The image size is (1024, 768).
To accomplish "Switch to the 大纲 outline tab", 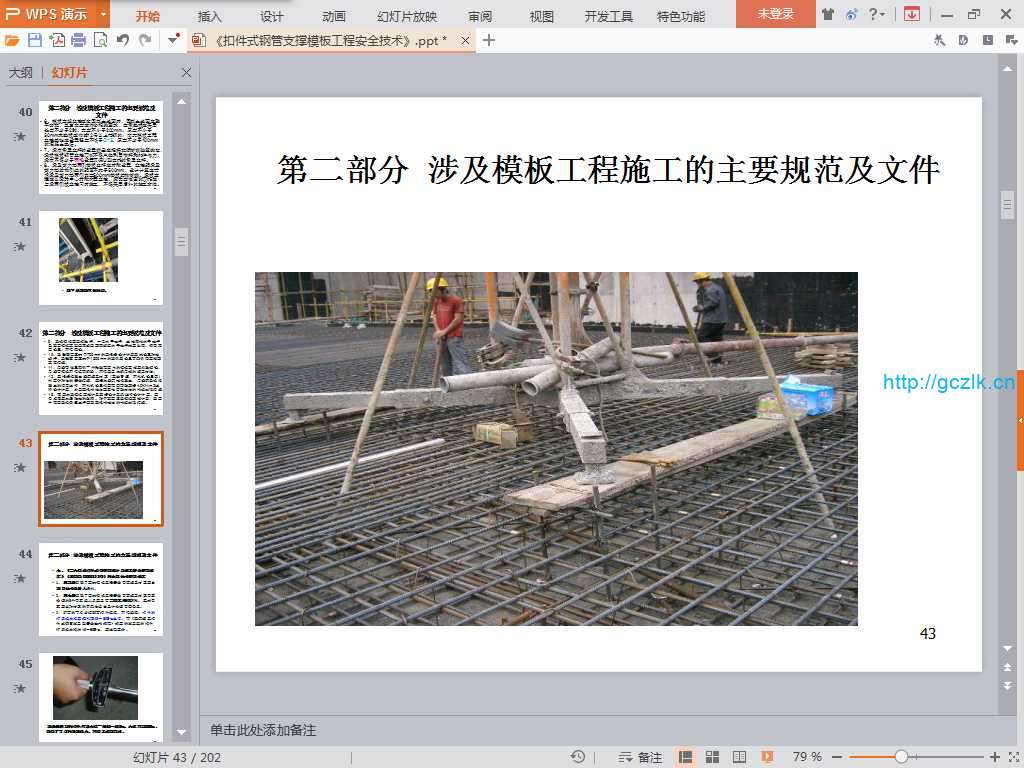I will click(21, 73).
